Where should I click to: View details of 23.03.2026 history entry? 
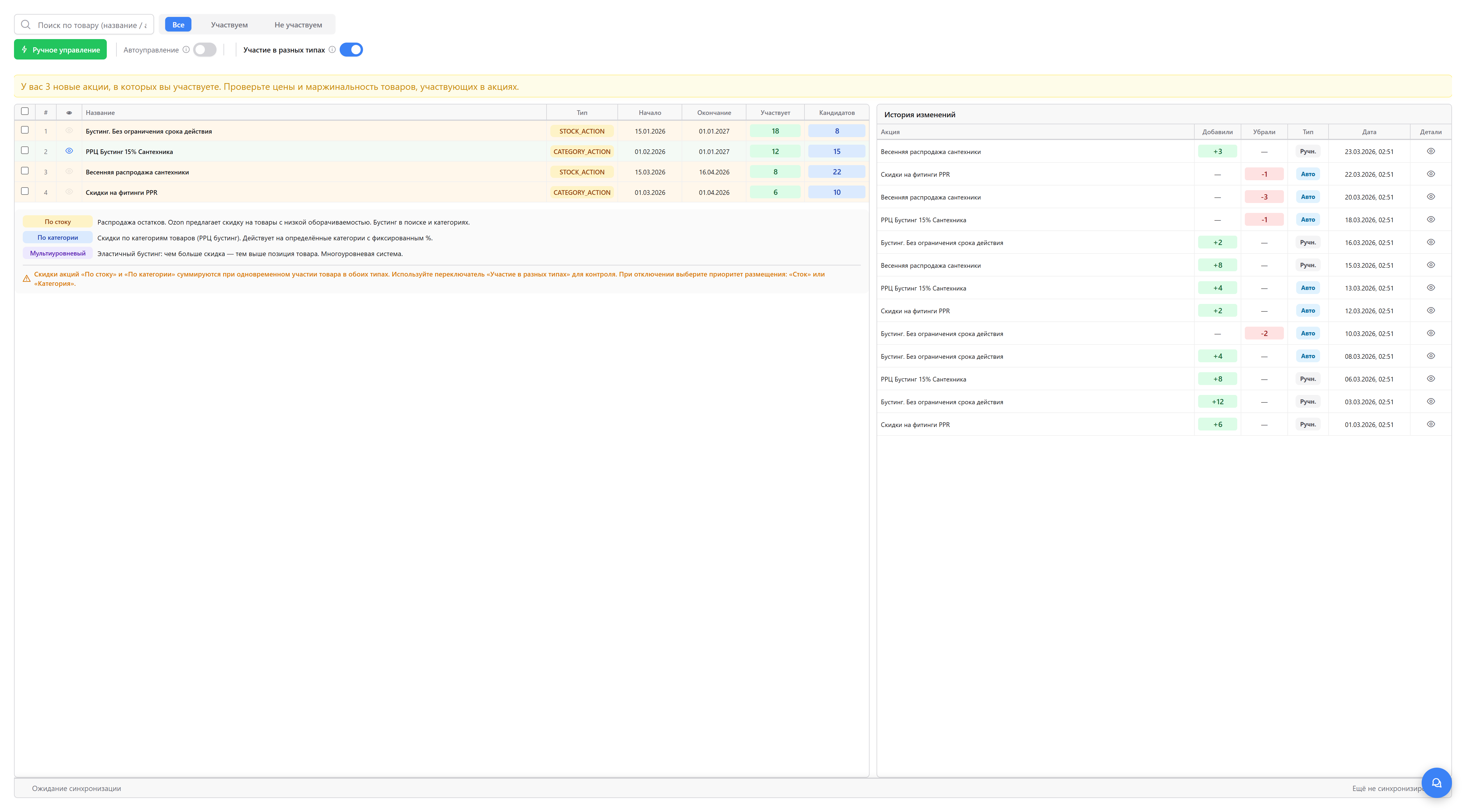click(1430, 151)
